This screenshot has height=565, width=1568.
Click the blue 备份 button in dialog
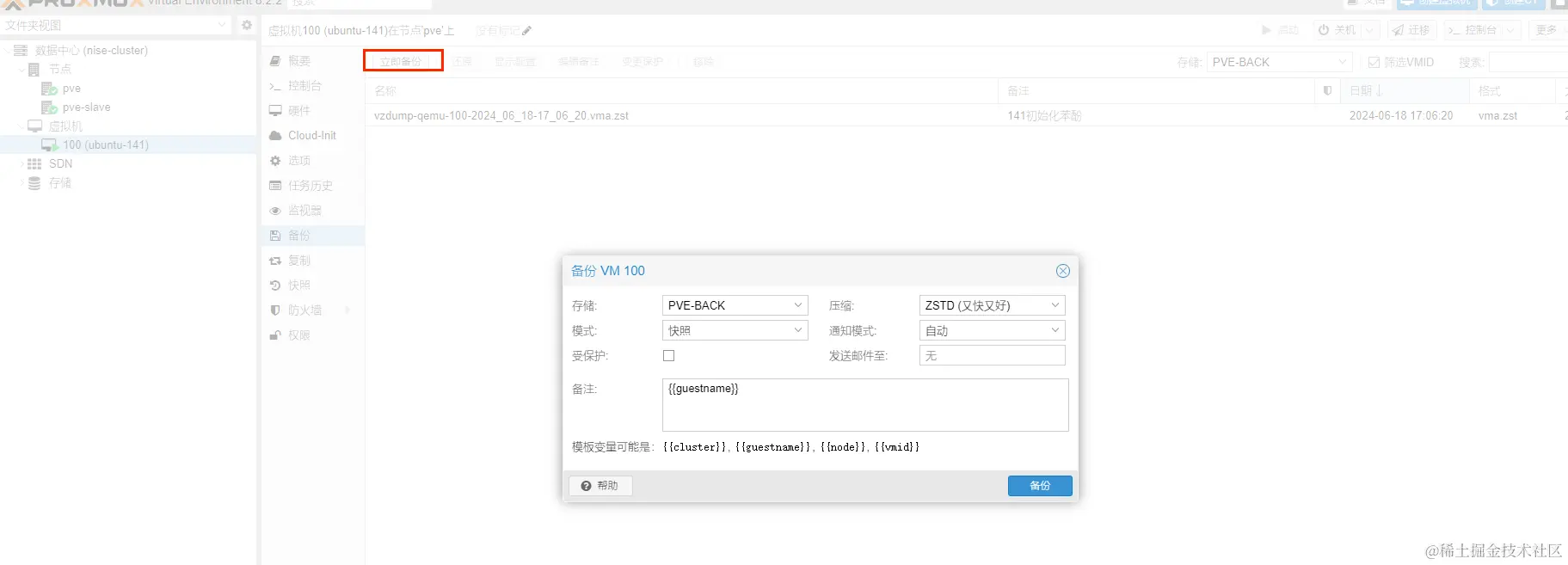(1040, 486)
